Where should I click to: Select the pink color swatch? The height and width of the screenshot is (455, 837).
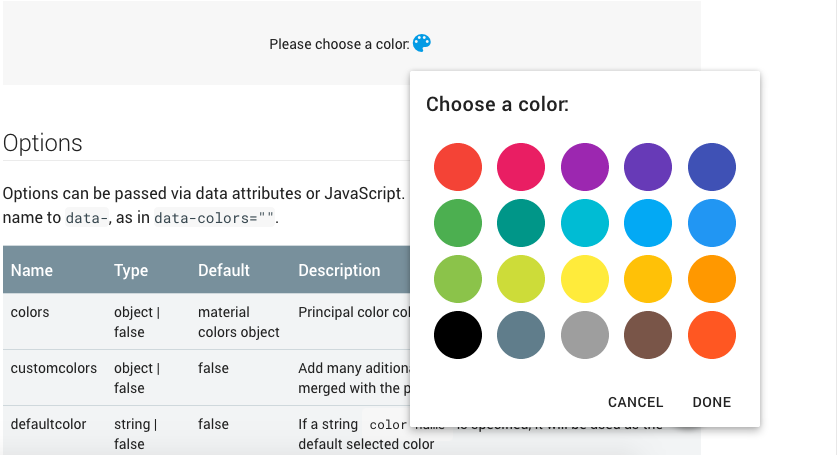point(521,167)
